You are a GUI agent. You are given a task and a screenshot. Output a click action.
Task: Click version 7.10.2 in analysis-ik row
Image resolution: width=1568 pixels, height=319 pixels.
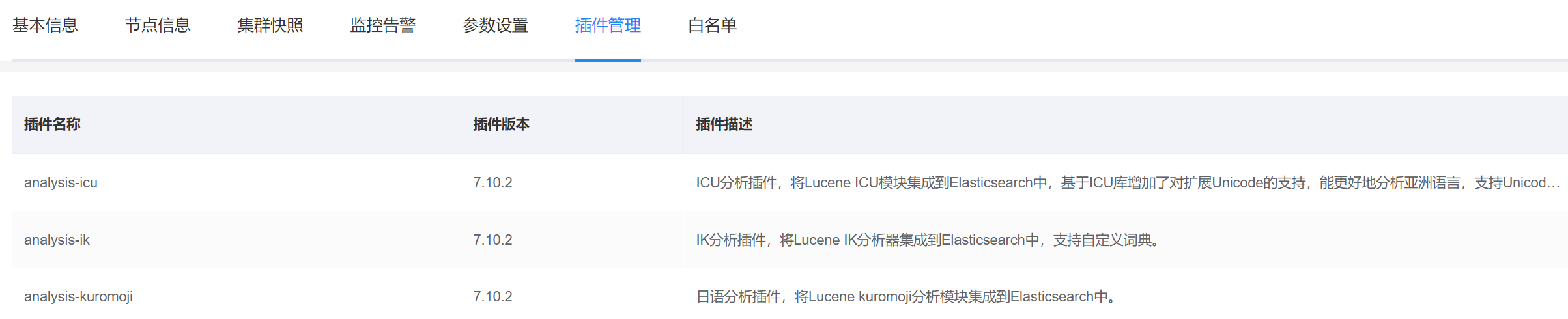(x=492, y=240)
